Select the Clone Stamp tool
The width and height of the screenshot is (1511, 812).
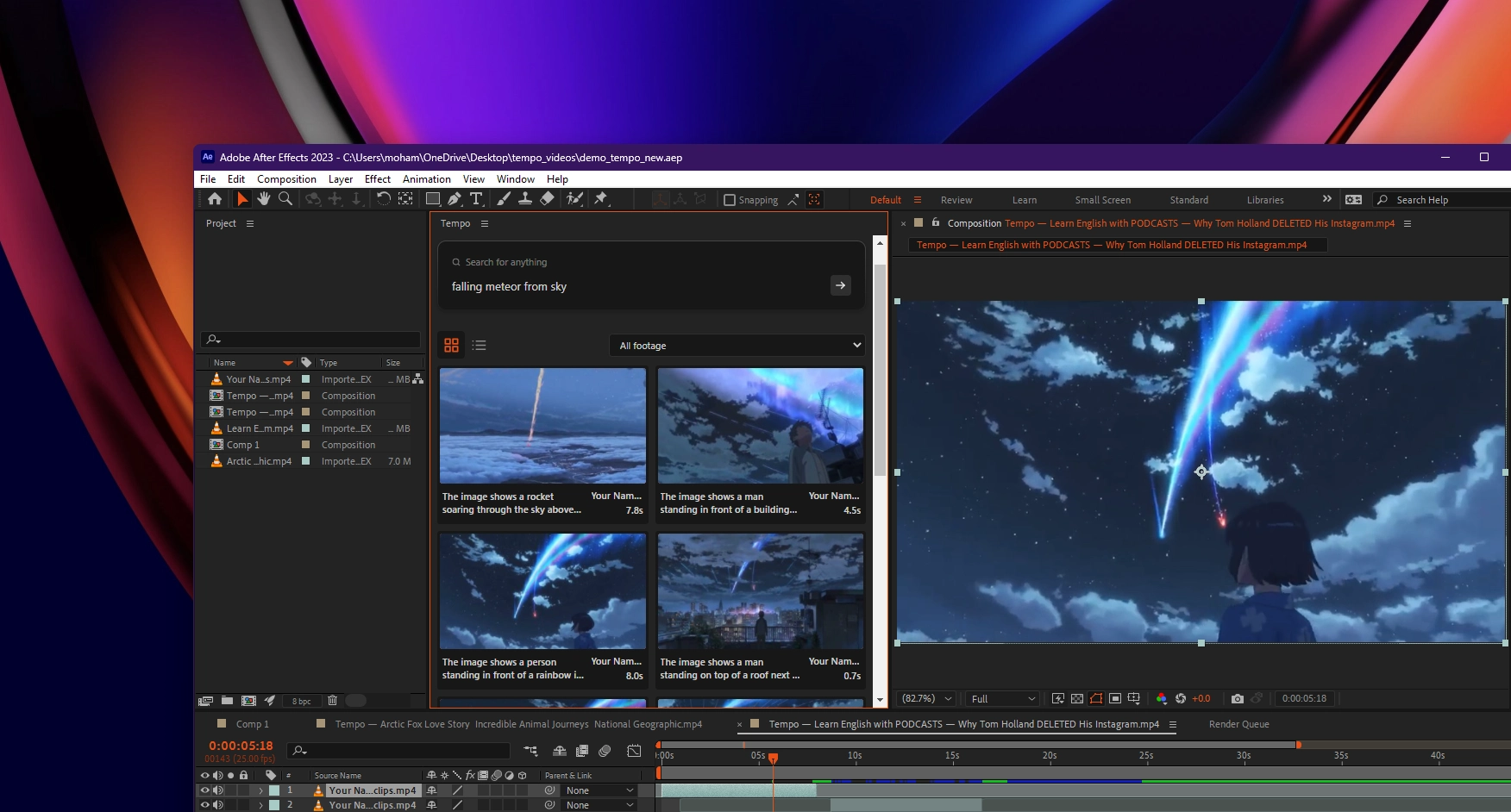[524, 199]
